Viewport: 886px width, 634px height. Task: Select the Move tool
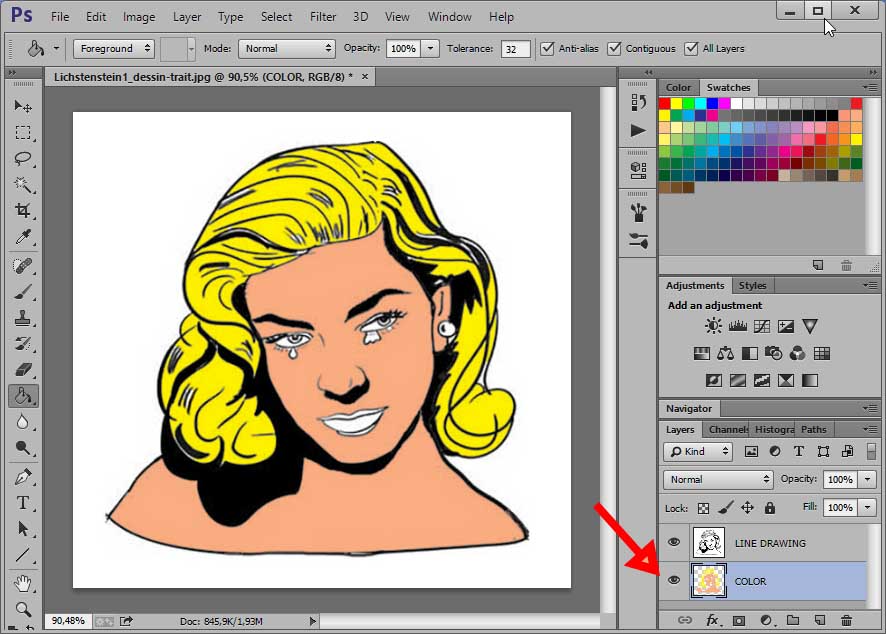click(23, 106)
